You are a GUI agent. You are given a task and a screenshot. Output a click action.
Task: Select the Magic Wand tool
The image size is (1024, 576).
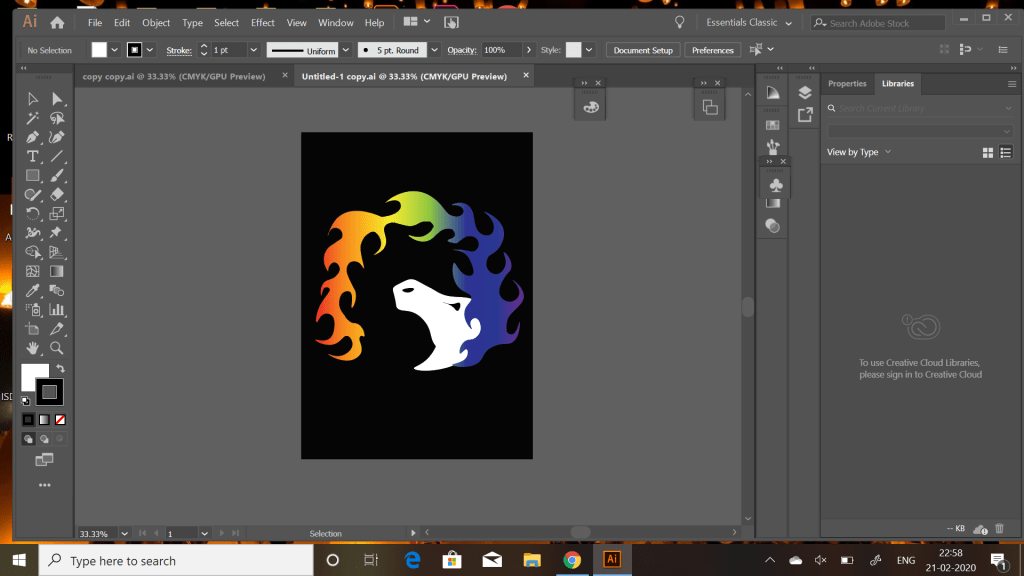[x=32, y=118]
